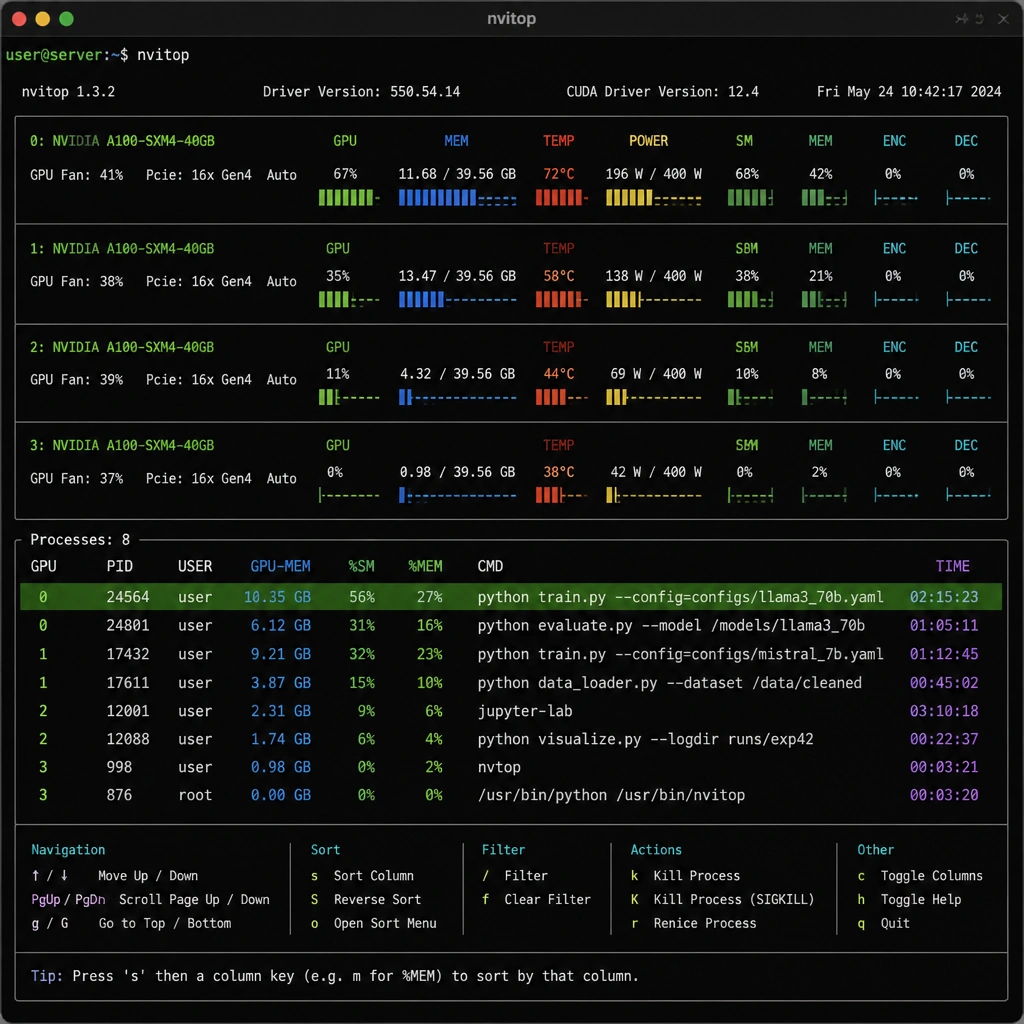Click GPU 2 utilization bar at 11%

(349, 397)
